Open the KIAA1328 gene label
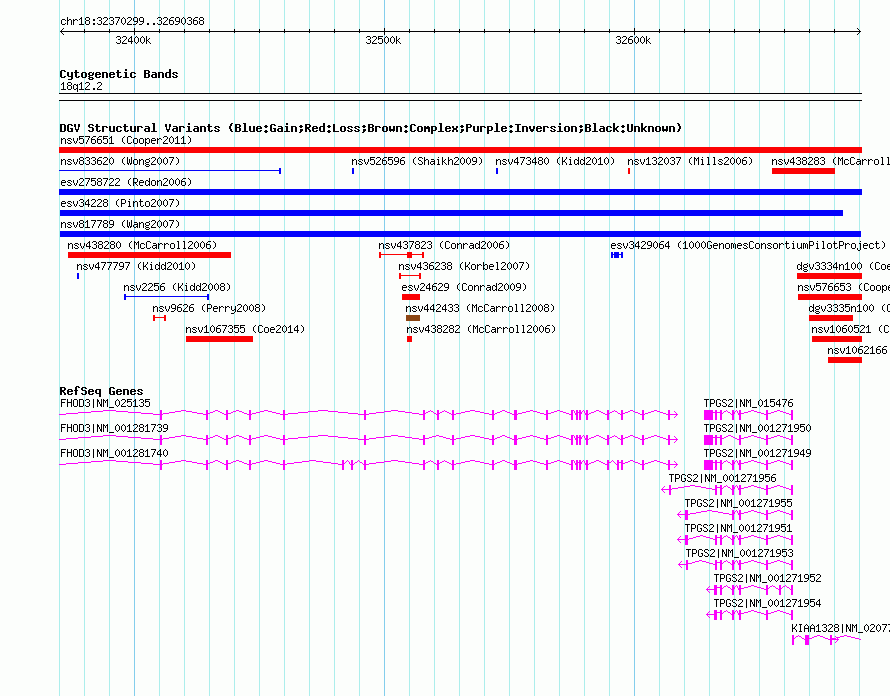This screenshot has height=696, width=890. [840, 628]
